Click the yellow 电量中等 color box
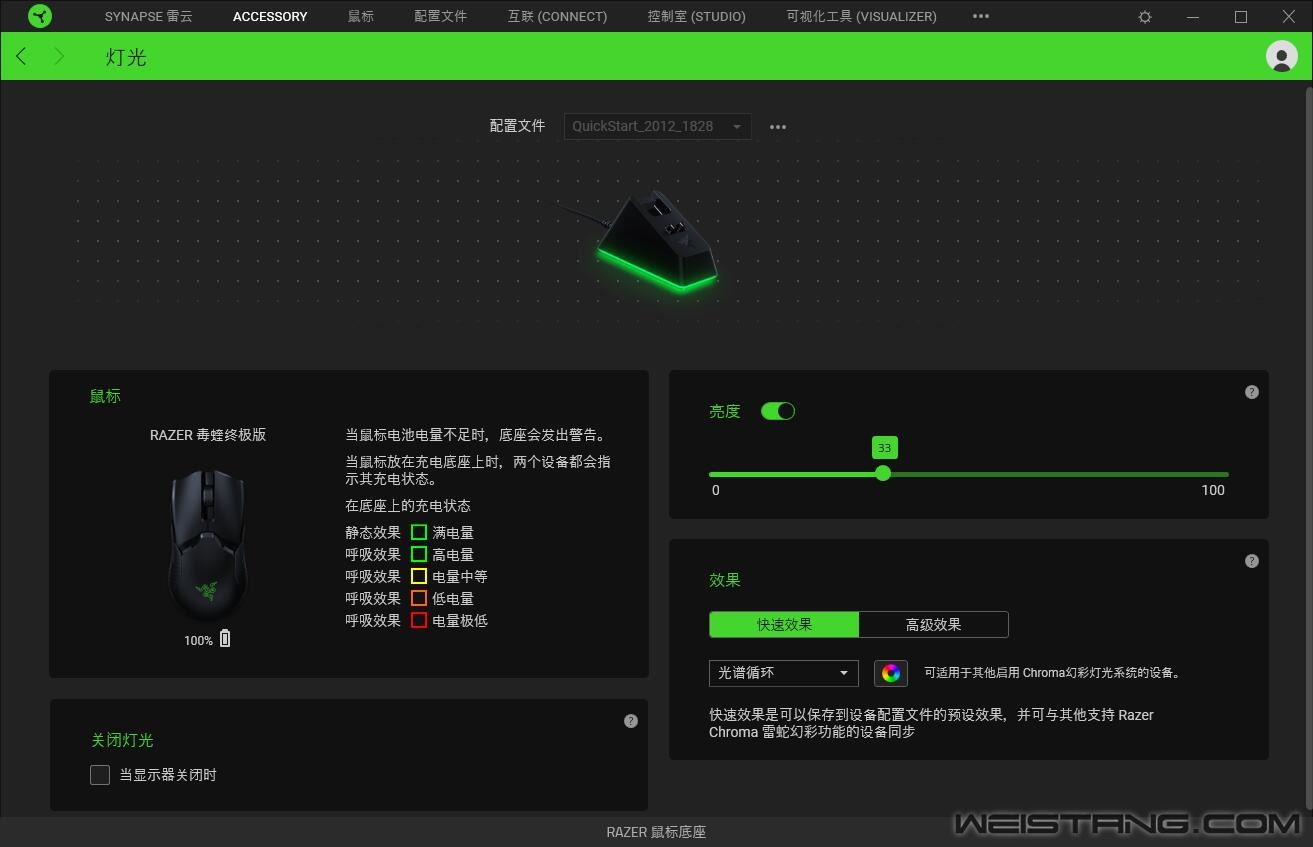The image size is (1313, 847). coord(419,577)
